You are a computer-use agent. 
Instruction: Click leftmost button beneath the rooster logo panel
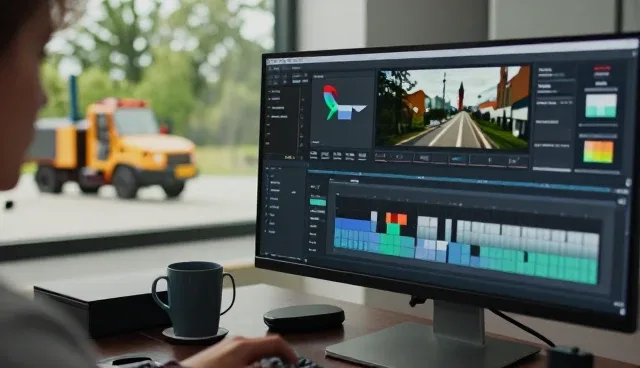[x=313, y=155]
